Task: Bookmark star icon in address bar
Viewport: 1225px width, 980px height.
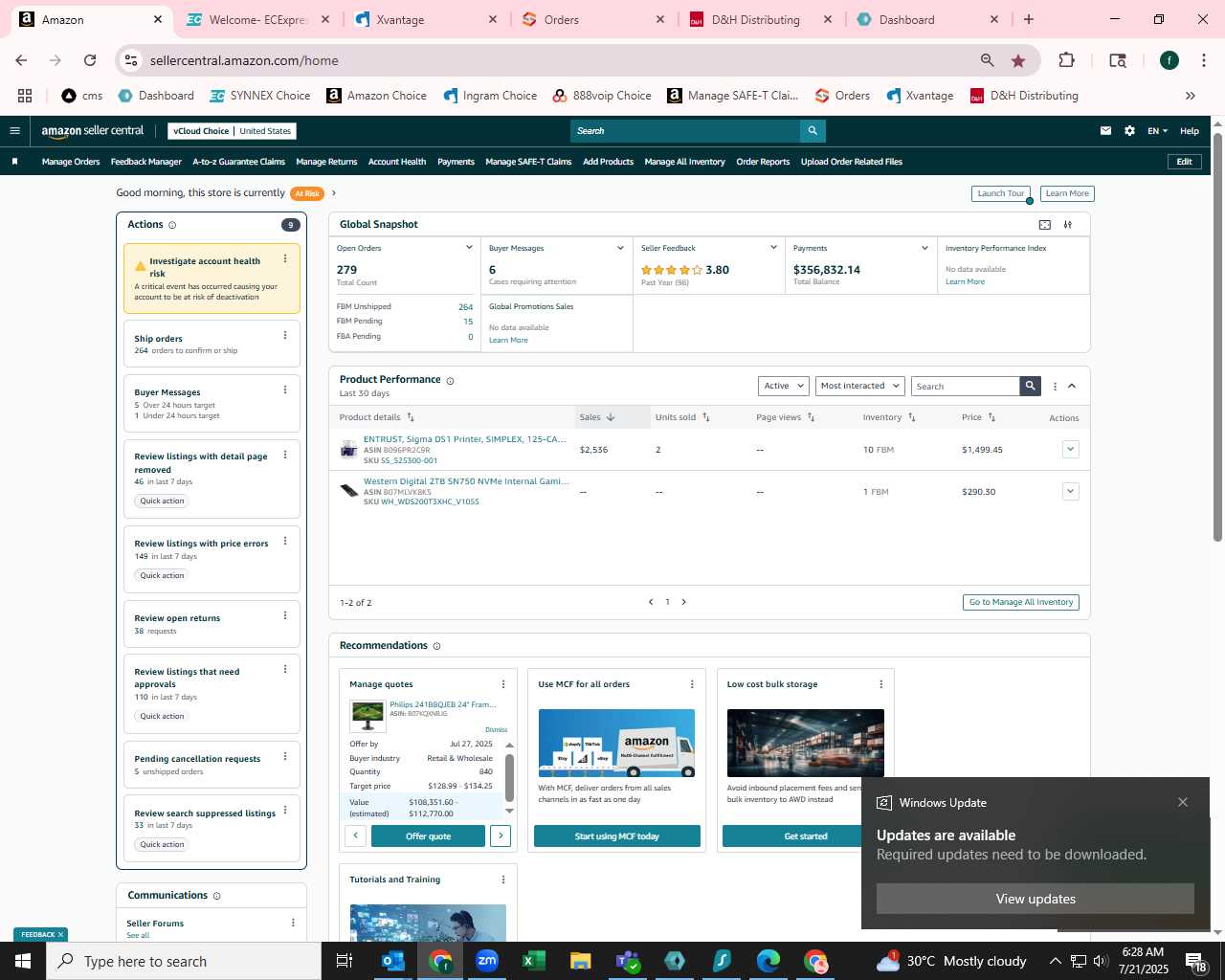Action: [x=1018, y=60]
